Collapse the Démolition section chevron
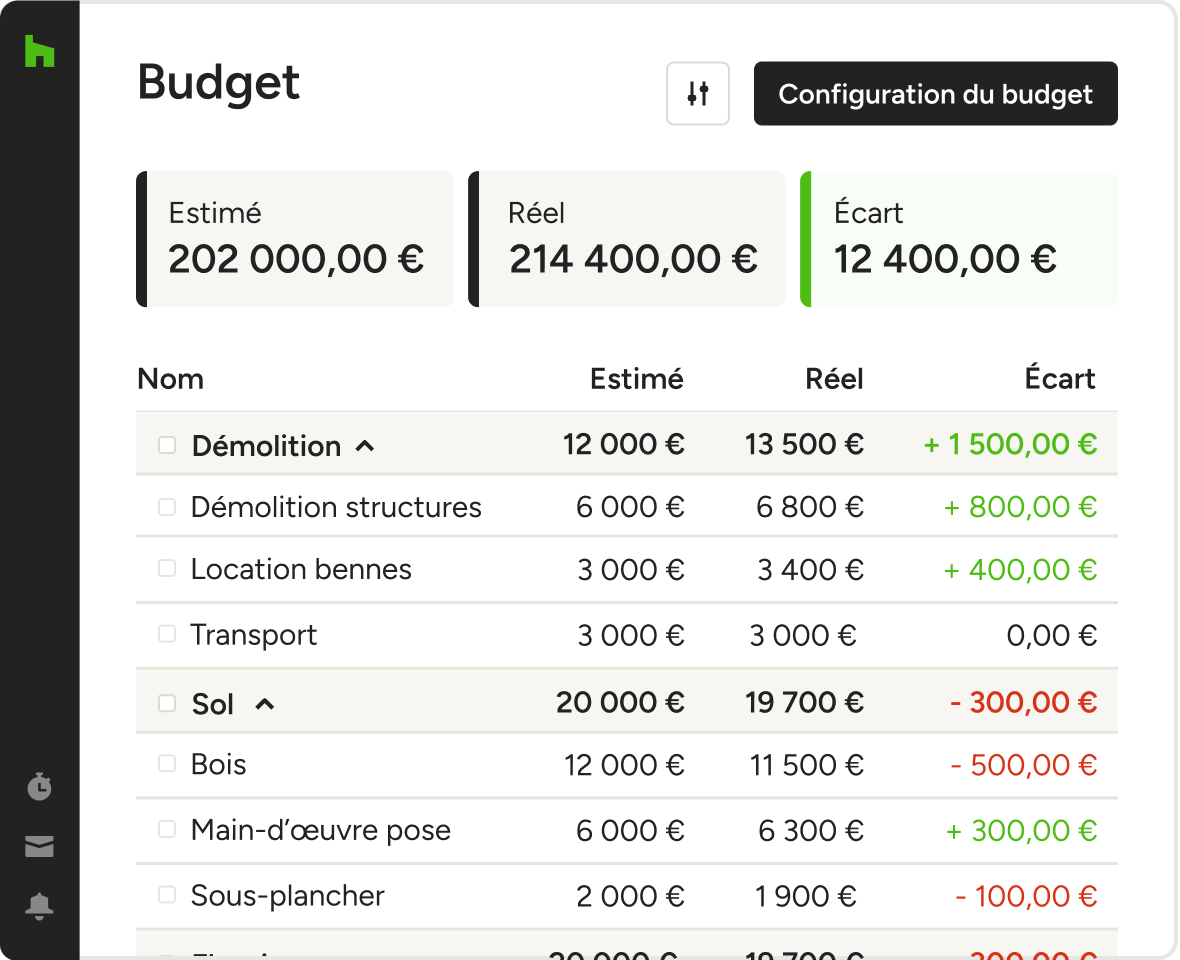The width and height of the screenshot is (1180, 960). [x=365, y=446]
